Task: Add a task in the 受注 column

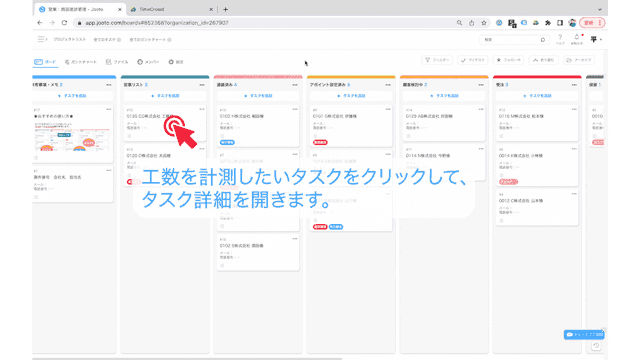Action: [537, 96]
